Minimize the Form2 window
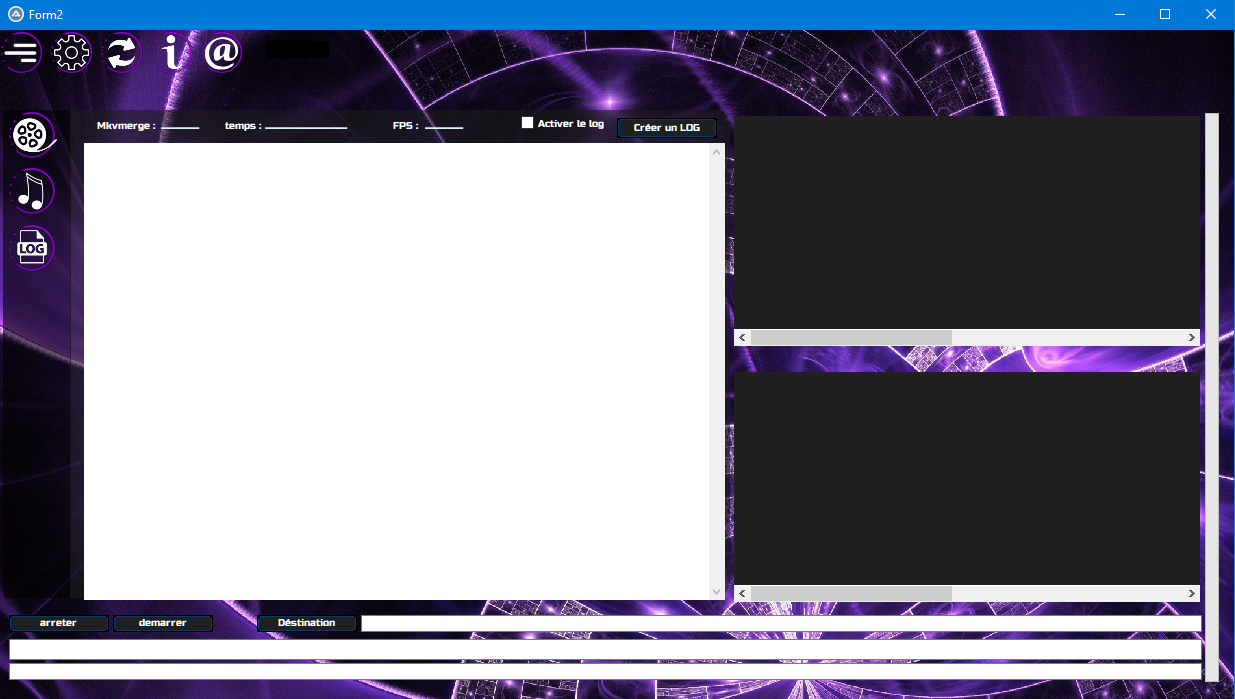Viewport: 1235px width, 699px height. coord(1119,14)
